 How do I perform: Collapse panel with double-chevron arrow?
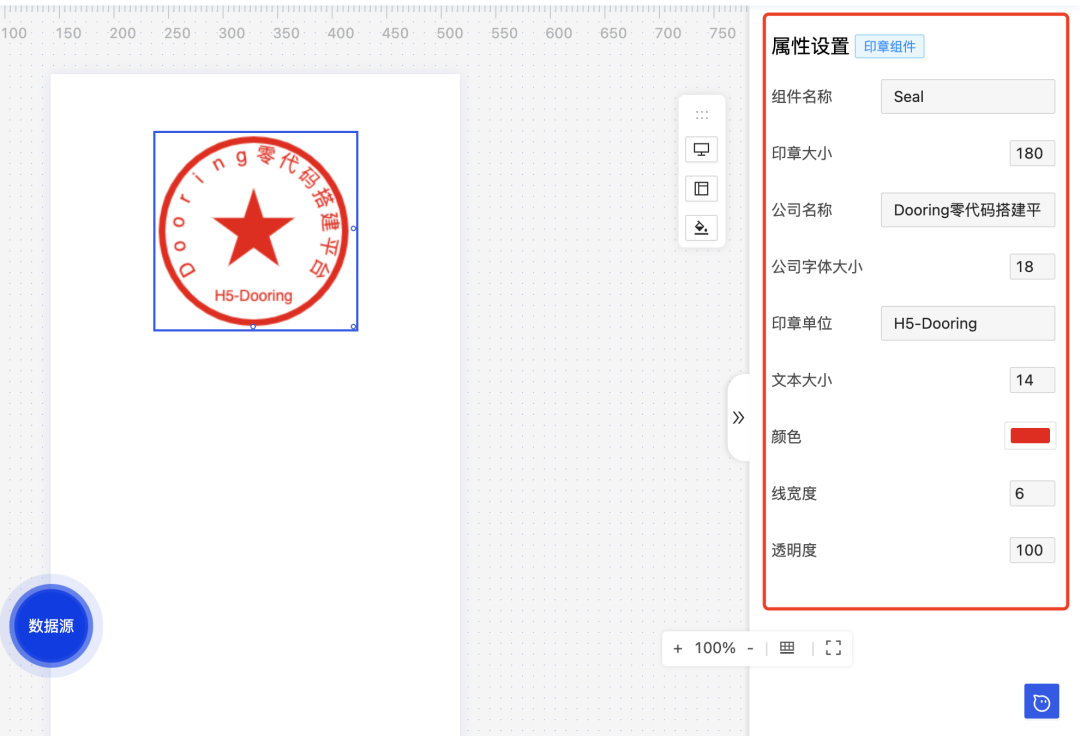pyautogui.click(x=738, y=418)
